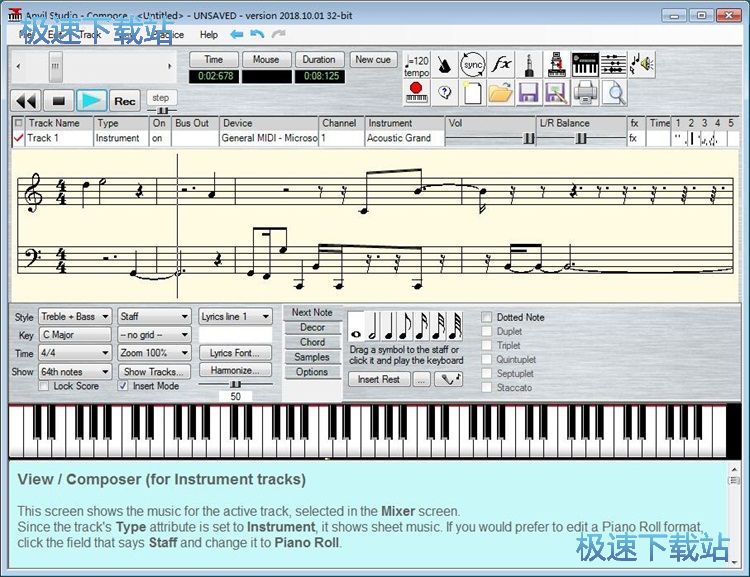Enable the Lock Score checkbox
The height and width of the screenshot is (577, 750).
(x=46, y=386)
